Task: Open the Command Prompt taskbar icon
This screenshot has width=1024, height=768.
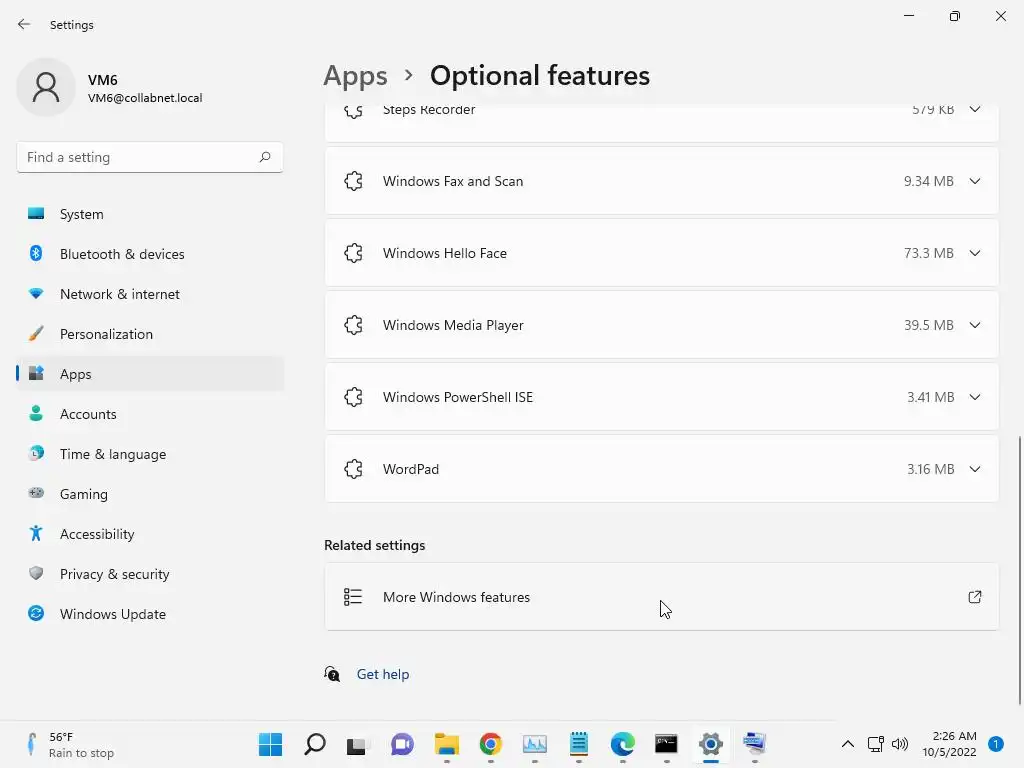Action: pos(666,744)
